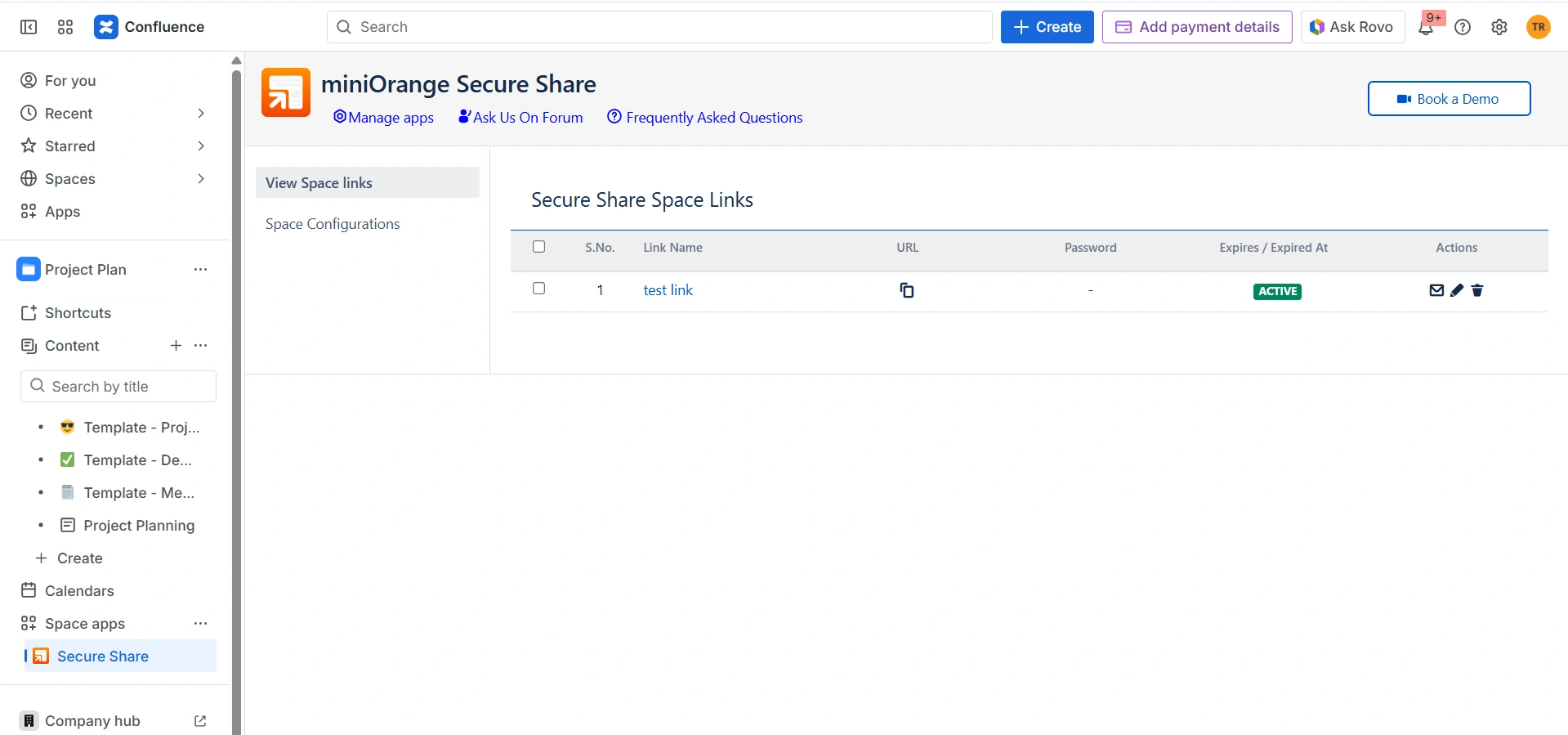Open the Manage apps link

pos(383,118)
